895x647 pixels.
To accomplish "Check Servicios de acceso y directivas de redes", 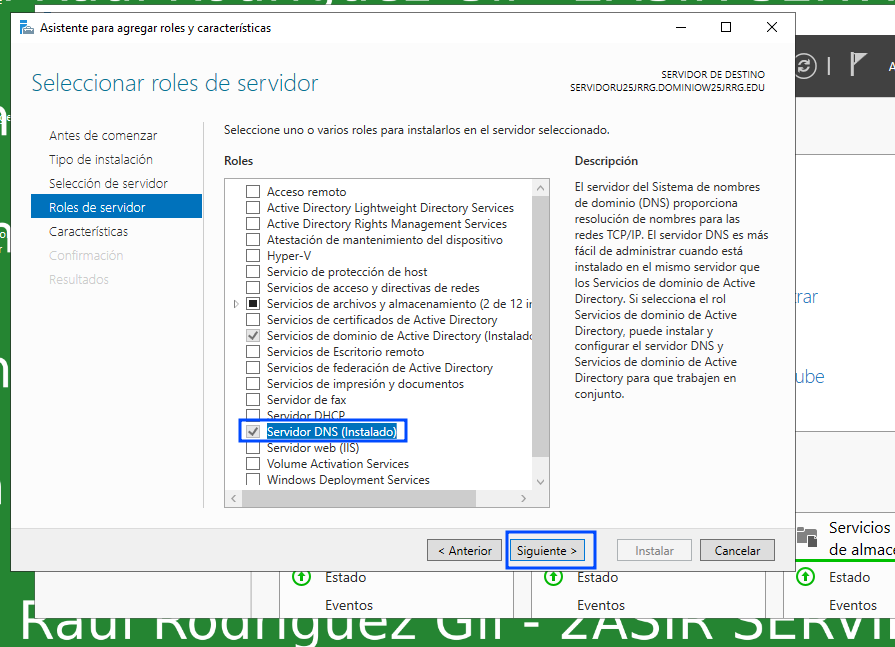I will (x=253, y=288).
